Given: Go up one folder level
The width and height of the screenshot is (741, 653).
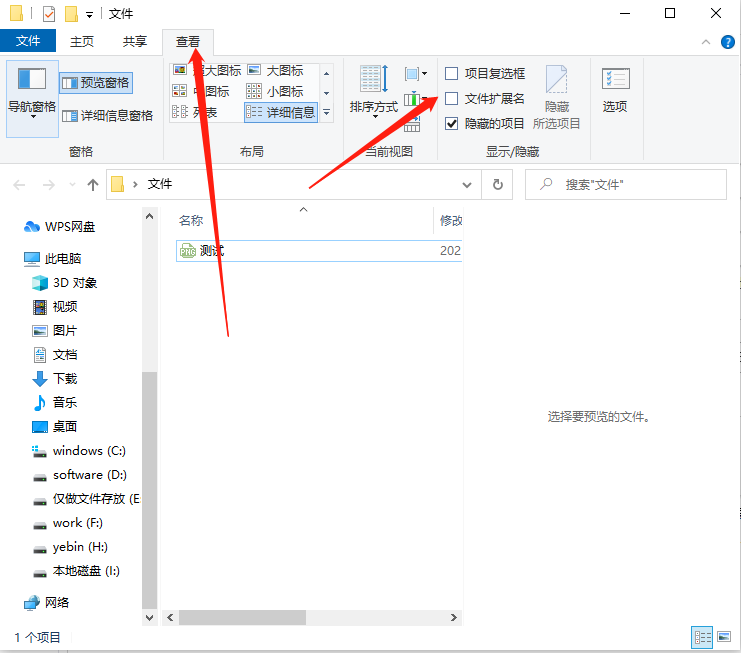Looking at the screenshot, I should click(93, 185).
